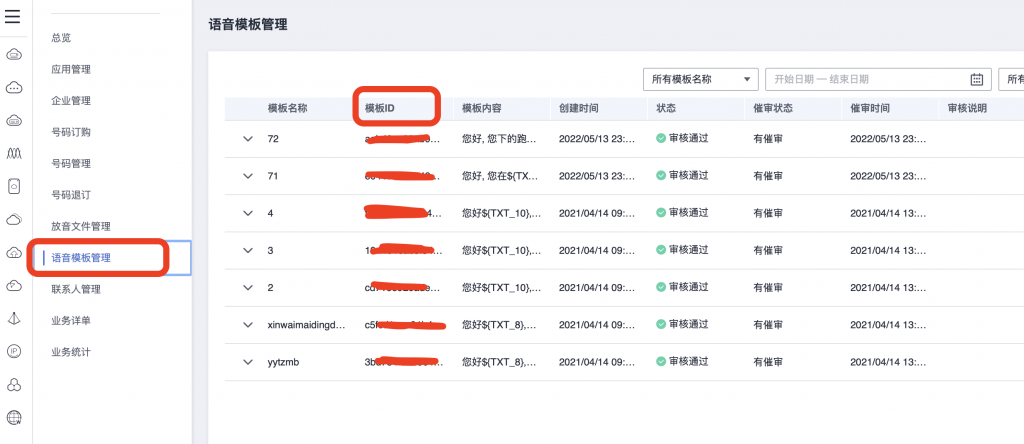Click 有催审 in row 2
The image size is (1024, 444).
point(768,288)
